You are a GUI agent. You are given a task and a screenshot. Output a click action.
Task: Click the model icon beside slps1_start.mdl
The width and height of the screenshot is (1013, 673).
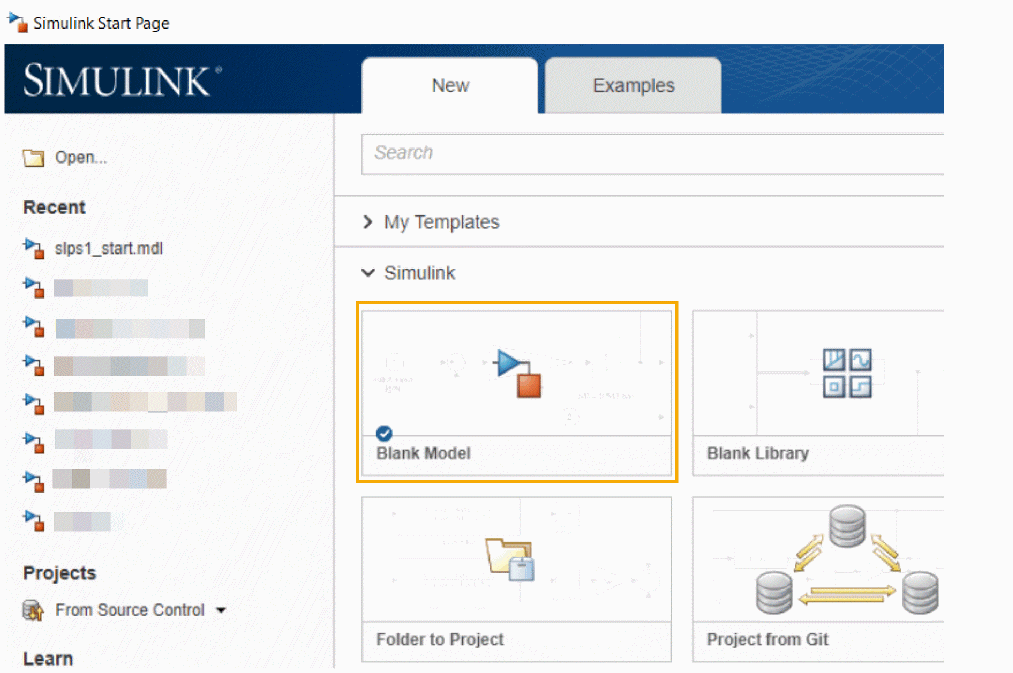tap(34, 248)
